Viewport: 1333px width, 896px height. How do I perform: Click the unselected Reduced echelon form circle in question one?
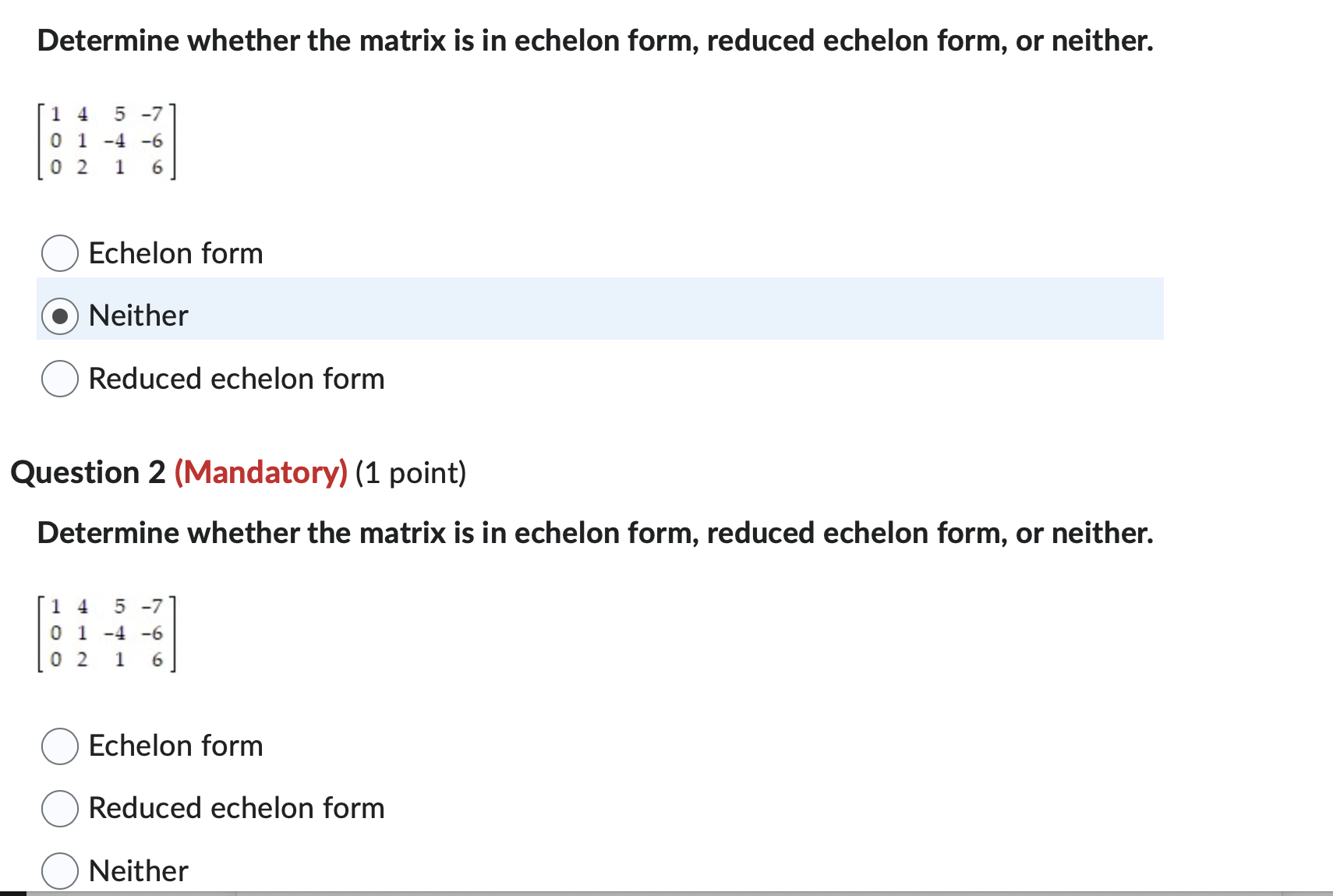pyautogui.click(x=59, y=379)
